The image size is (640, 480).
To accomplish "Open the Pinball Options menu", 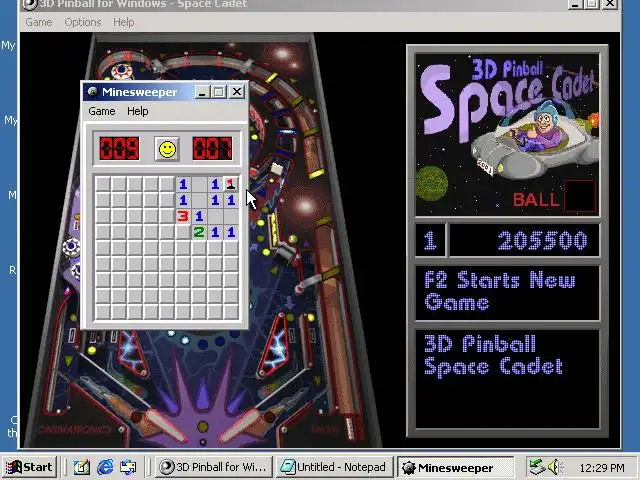I will 83,22.
